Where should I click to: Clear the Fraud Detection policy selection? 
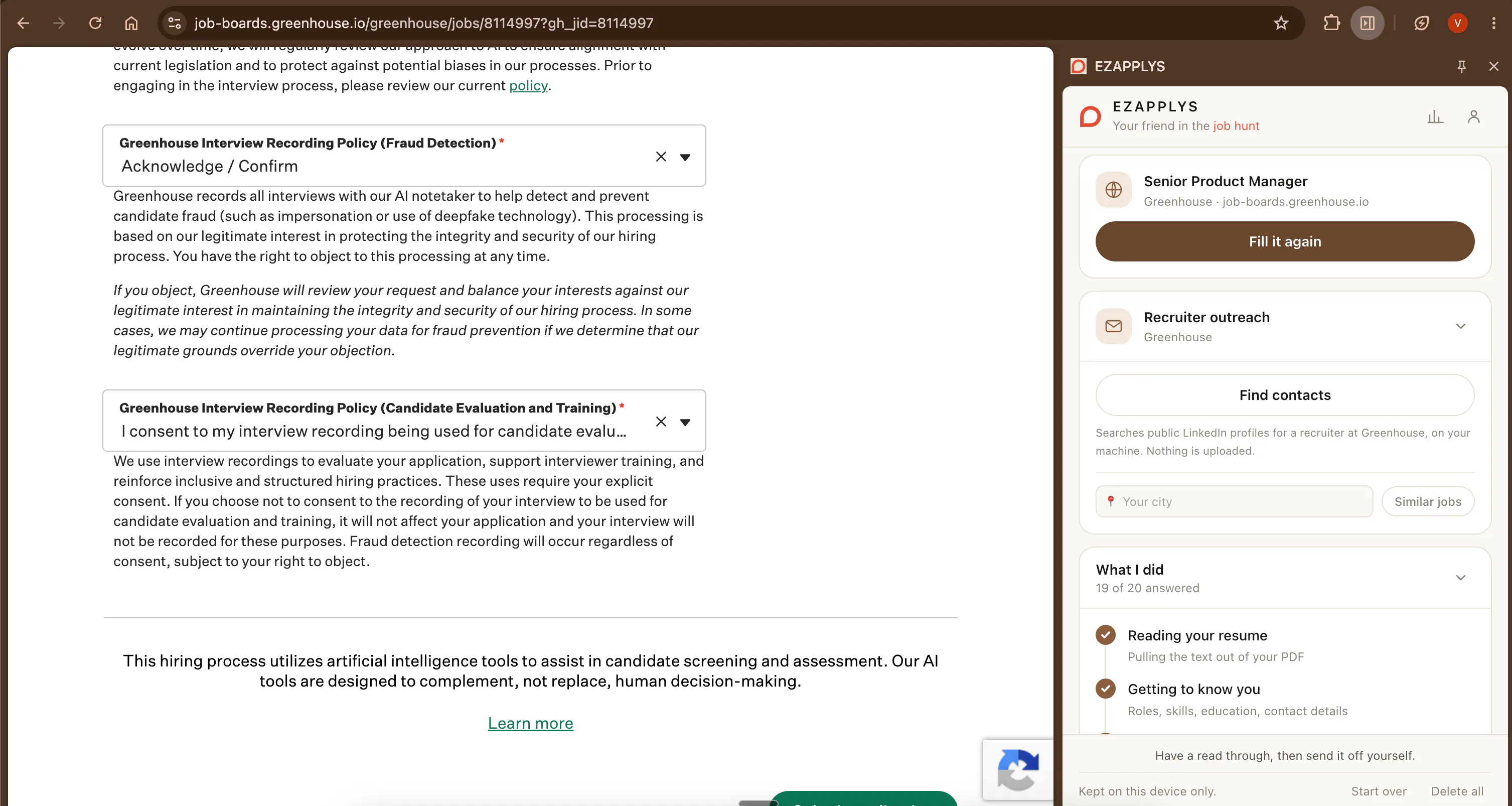(661, 156)
